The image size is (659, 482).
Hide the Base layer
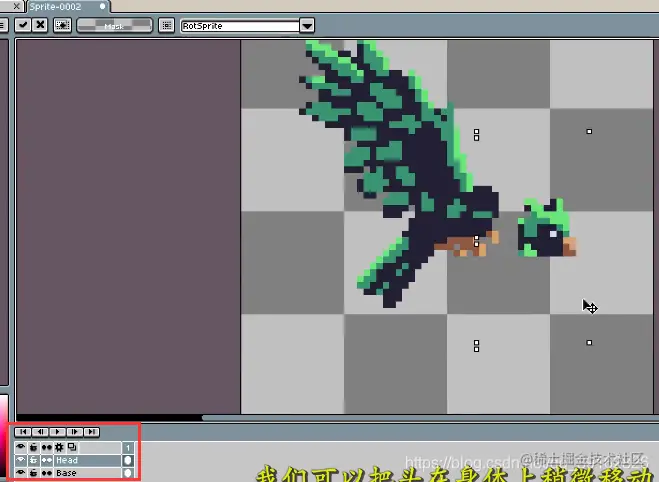20,473
